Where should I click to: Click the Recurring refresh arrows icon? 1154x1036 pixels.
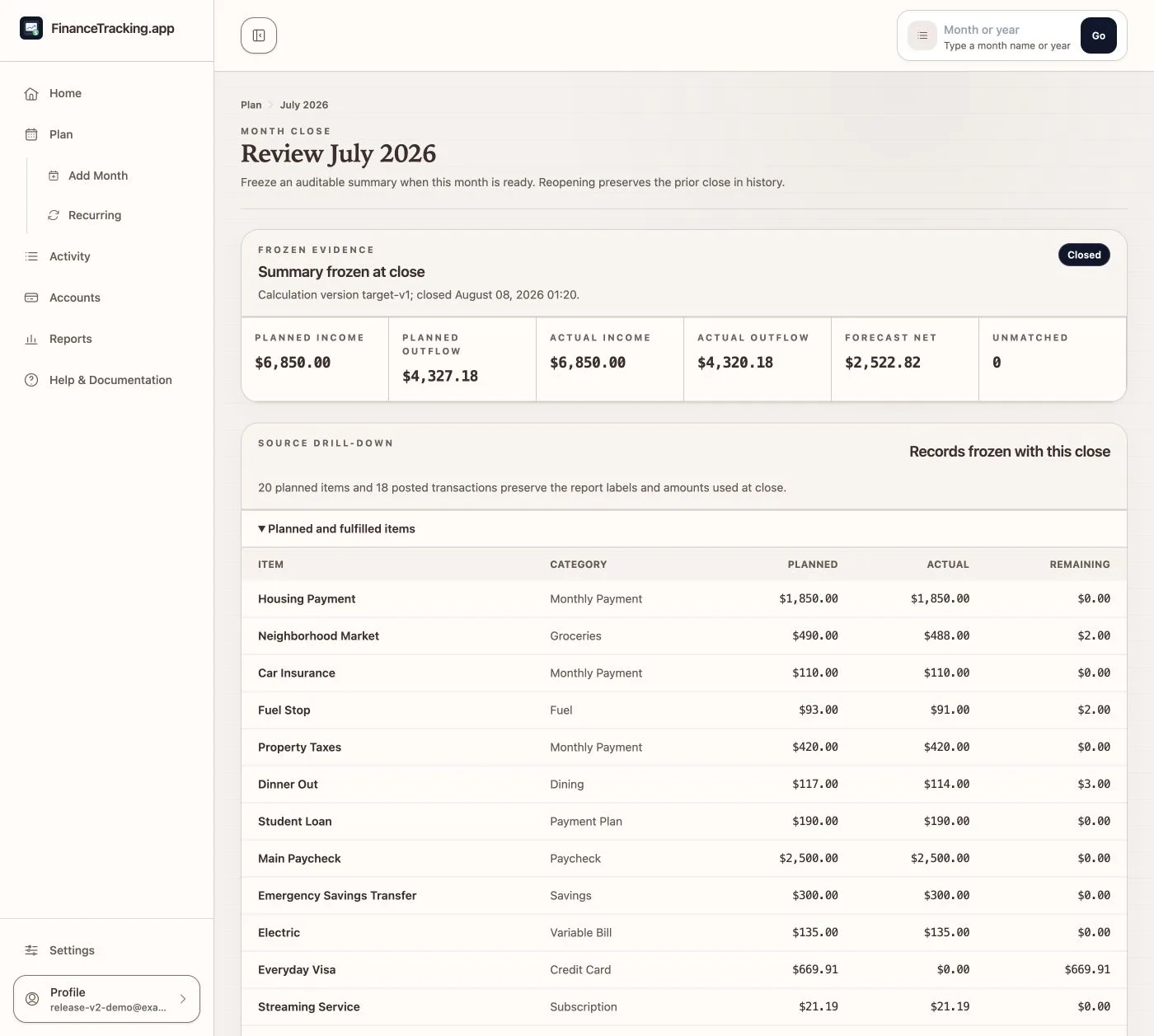pyautogui.click(x=54, y=215)
